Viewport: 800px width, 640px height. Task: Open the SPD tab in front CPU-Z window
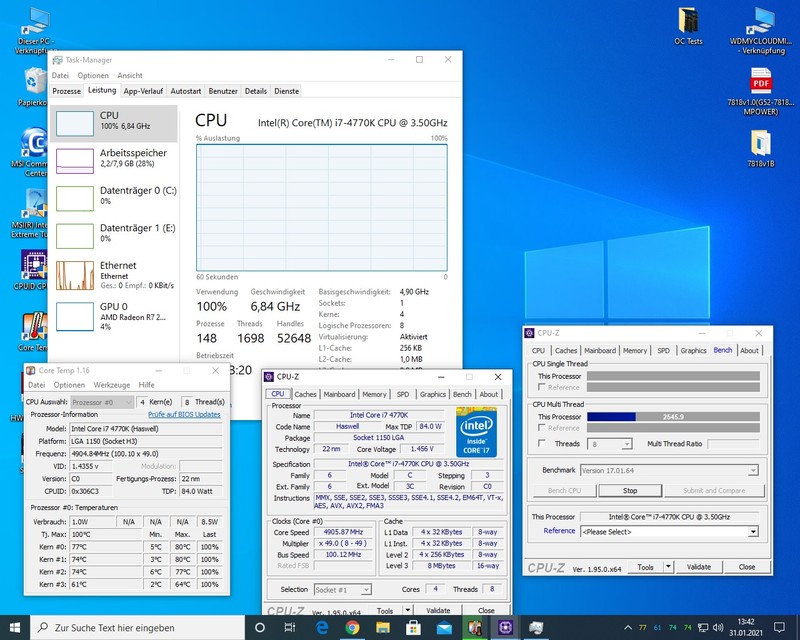403,394
